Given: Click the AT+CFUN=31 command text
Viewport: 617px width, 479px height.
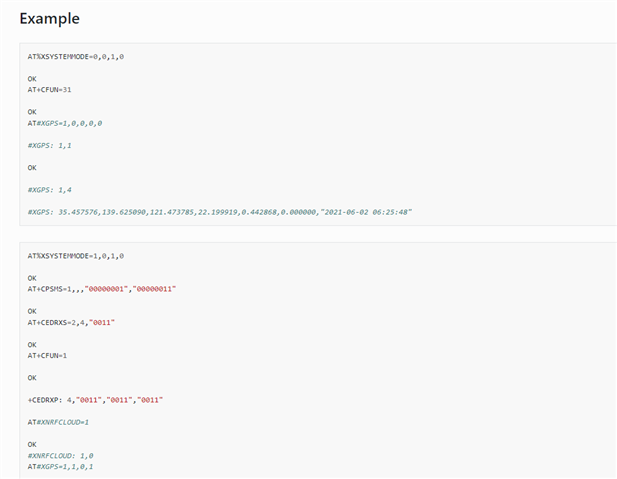Looking at the screenshot, I should click(49, 90).
